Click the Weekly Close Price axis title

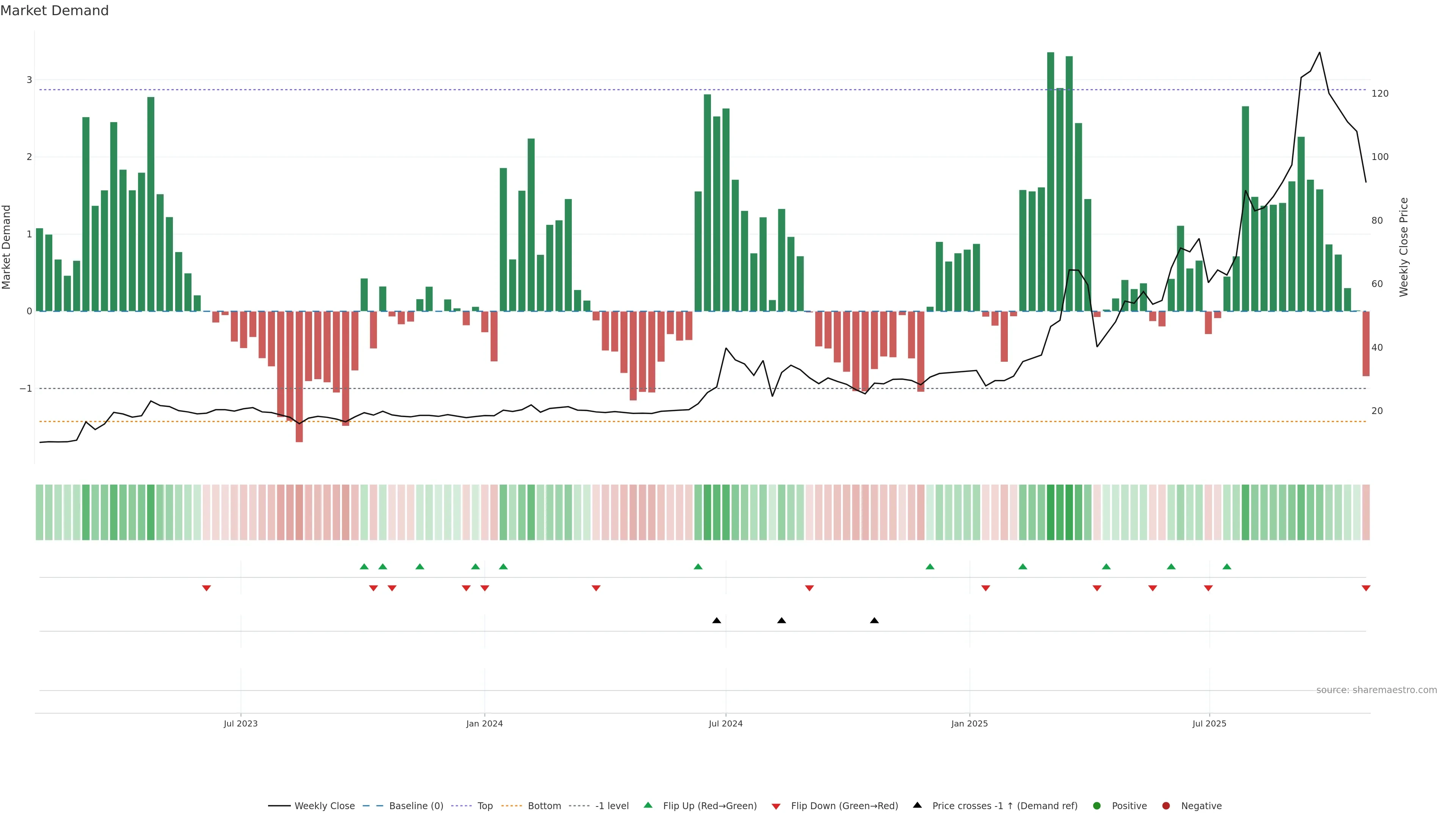[1404, 247]
